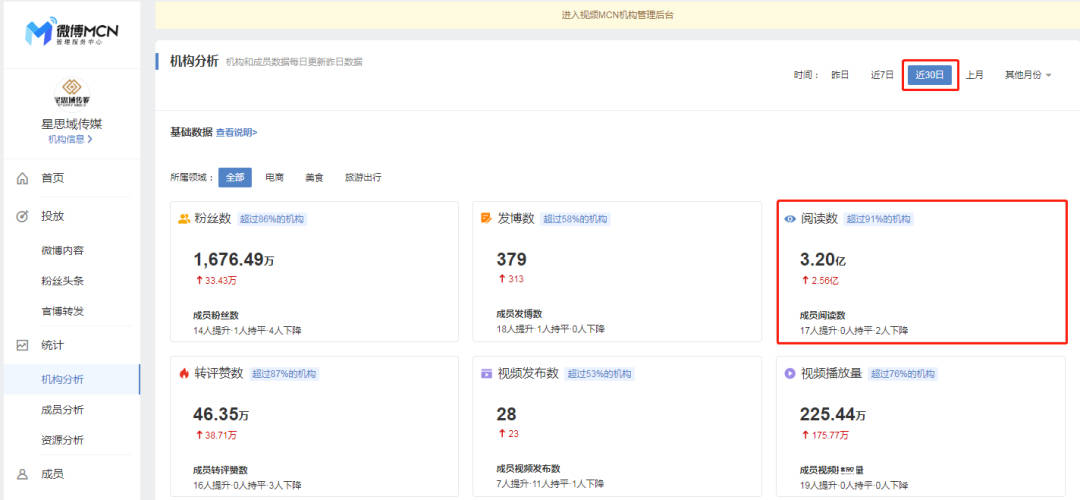This screenshot has width=1080, height=500.
Task: Click the 超过91%的机构 badge
Action: (x=878, y=219)
